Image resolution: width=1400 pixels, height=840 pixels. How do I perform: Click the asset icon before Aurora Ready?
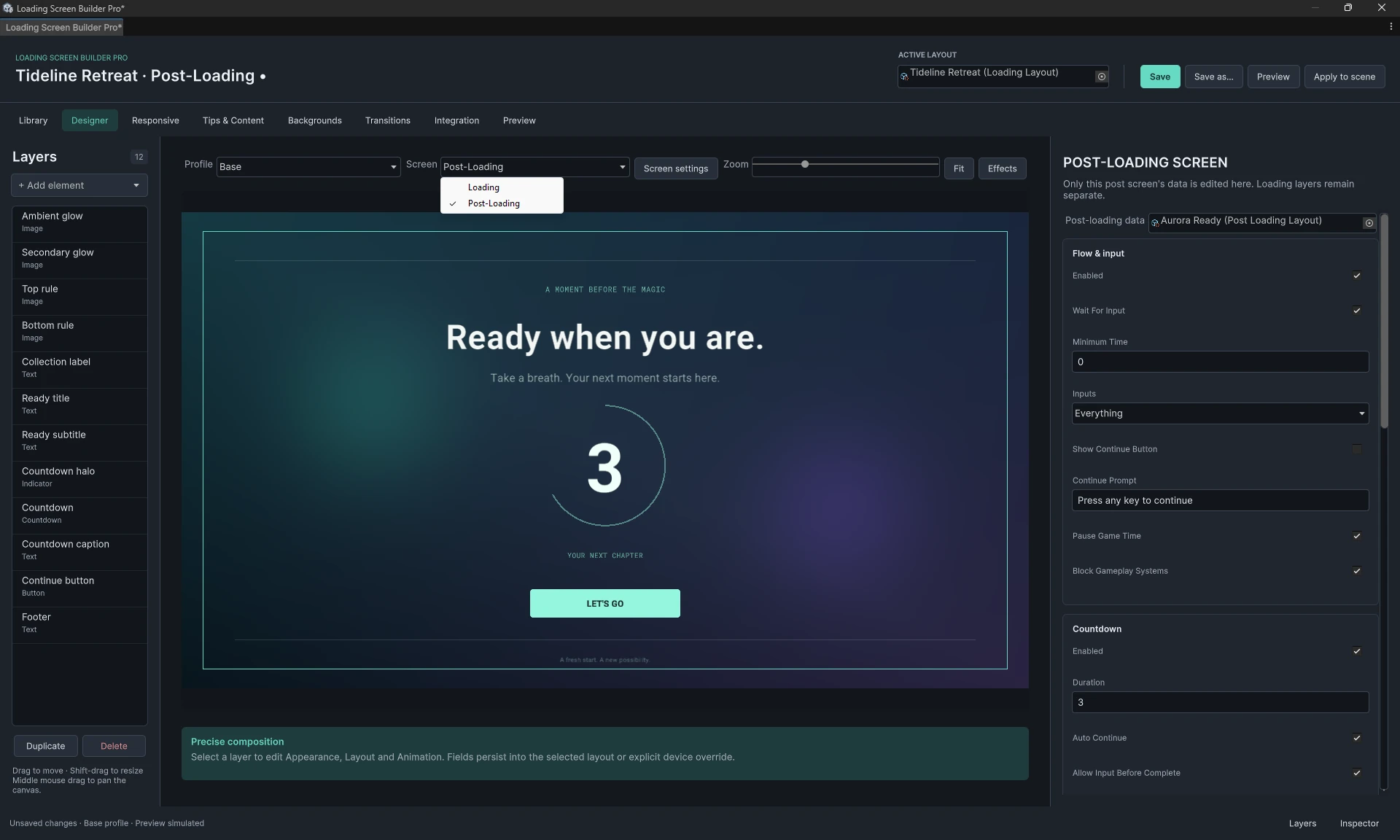(1155, 223)
